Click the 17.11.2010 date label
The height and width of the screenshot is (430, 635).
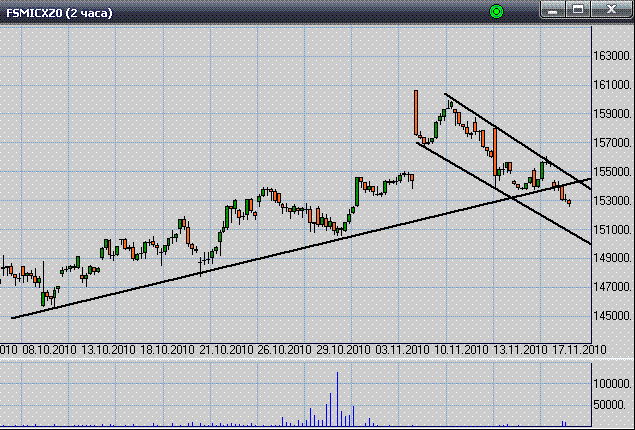[579, 350]
